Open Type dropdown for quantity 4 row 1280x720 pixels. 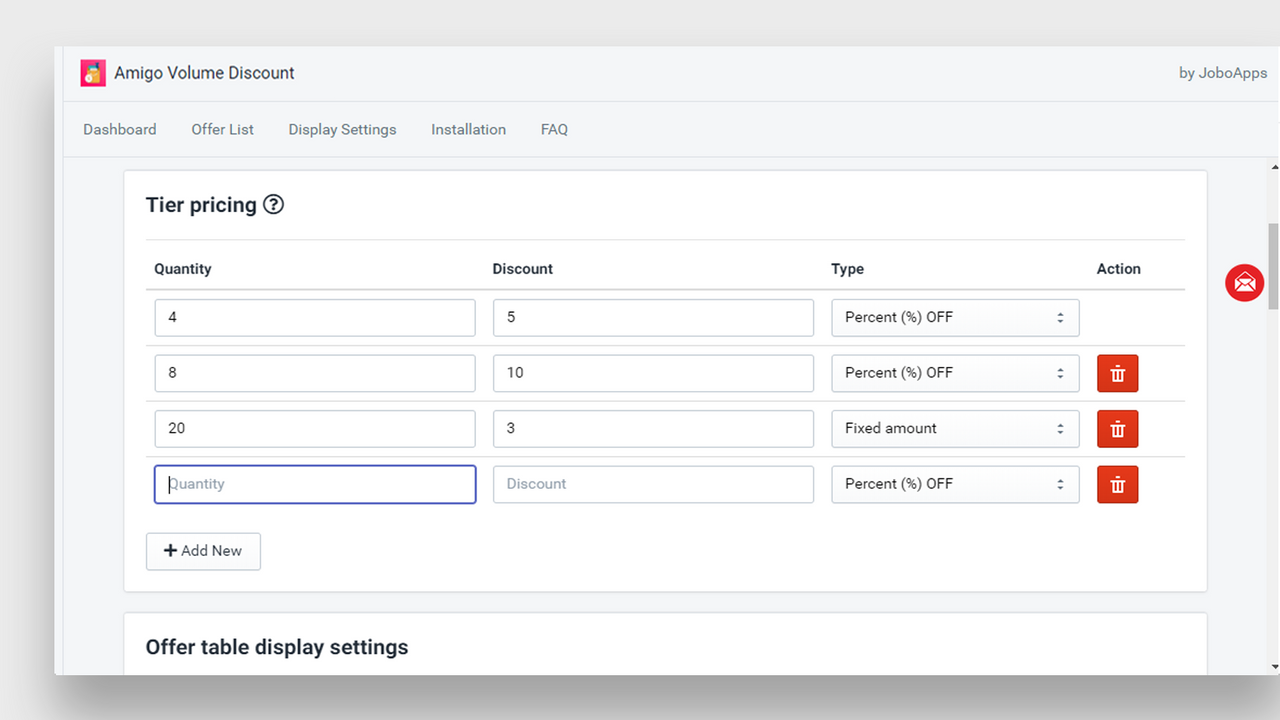pos(954,318)
